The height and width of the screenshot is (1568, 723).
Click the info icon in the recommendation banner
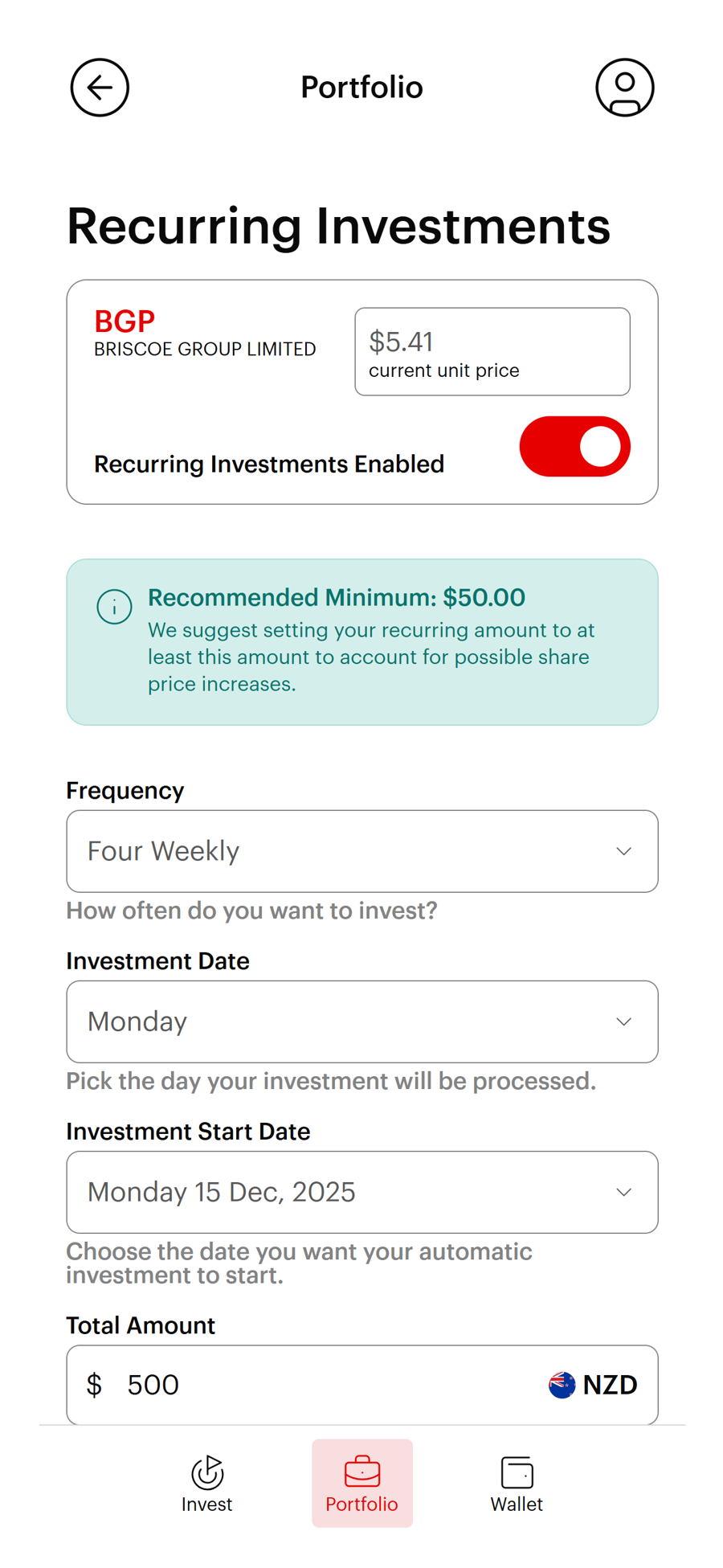(114, 607)
